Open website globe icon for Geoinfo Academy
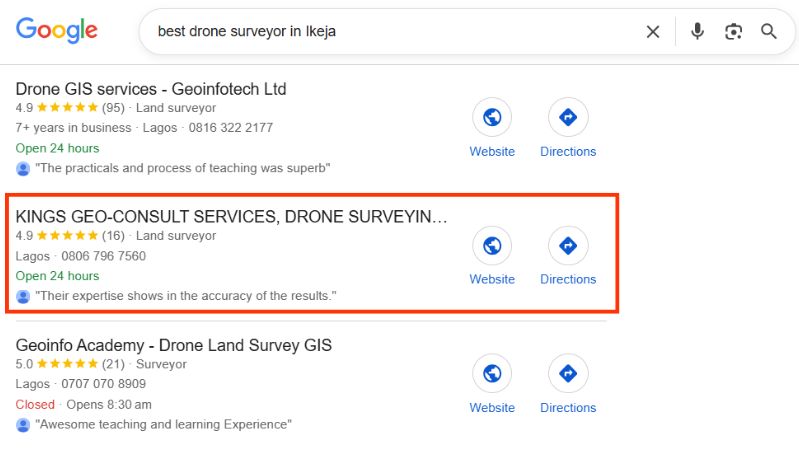 (492, 373)
